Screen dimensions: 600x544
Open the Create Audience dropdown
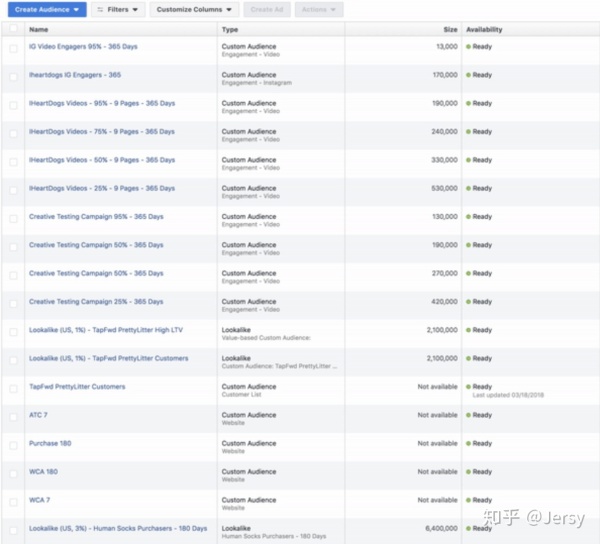click(46, 9)
